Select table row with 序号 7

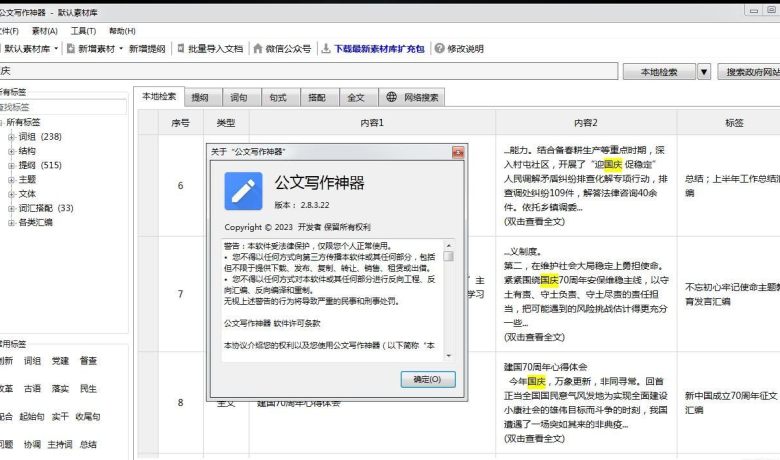click(181, 294)
